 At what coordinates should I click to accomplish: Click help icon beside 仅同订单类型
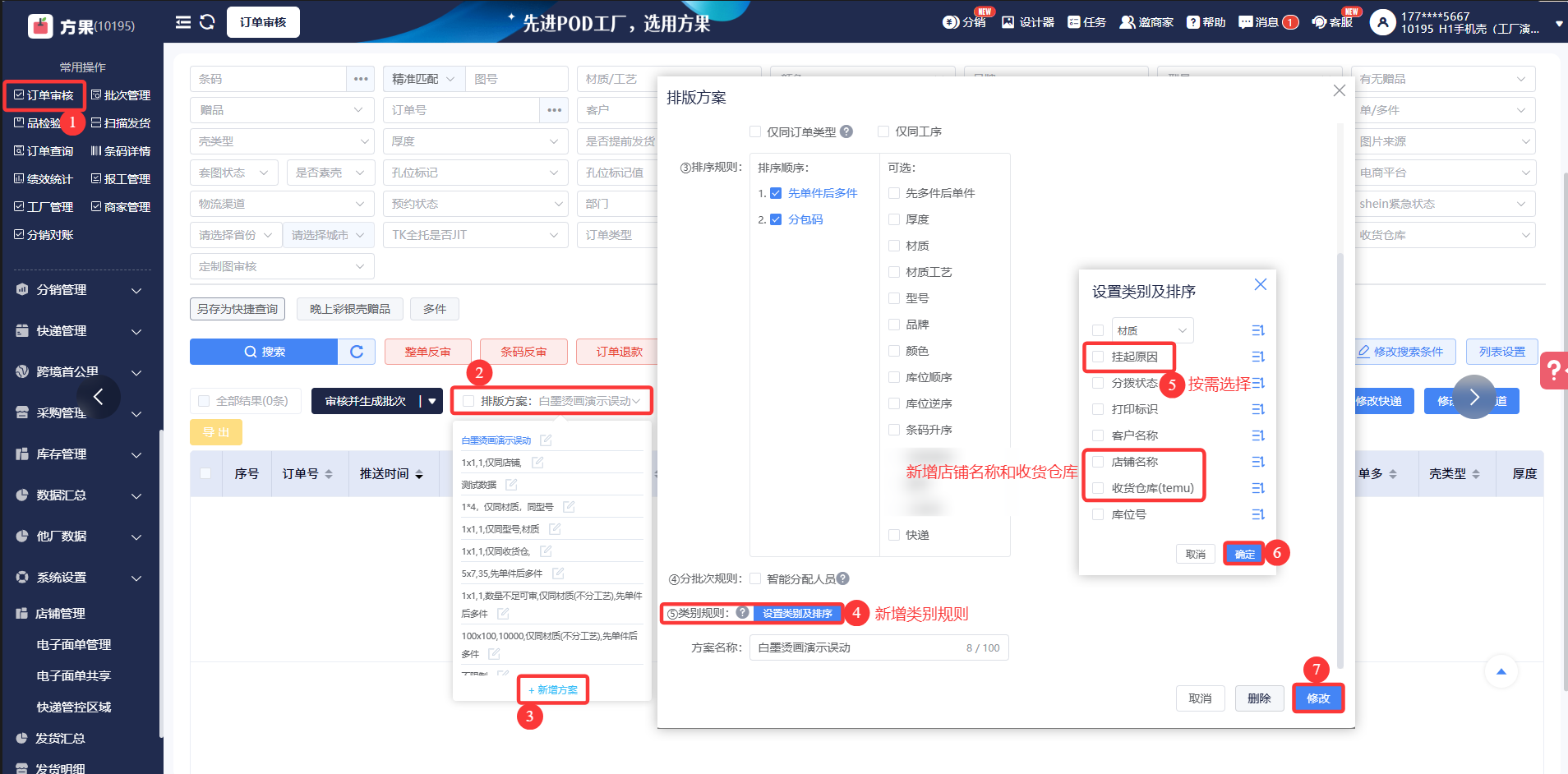click(x=846, y=131)
